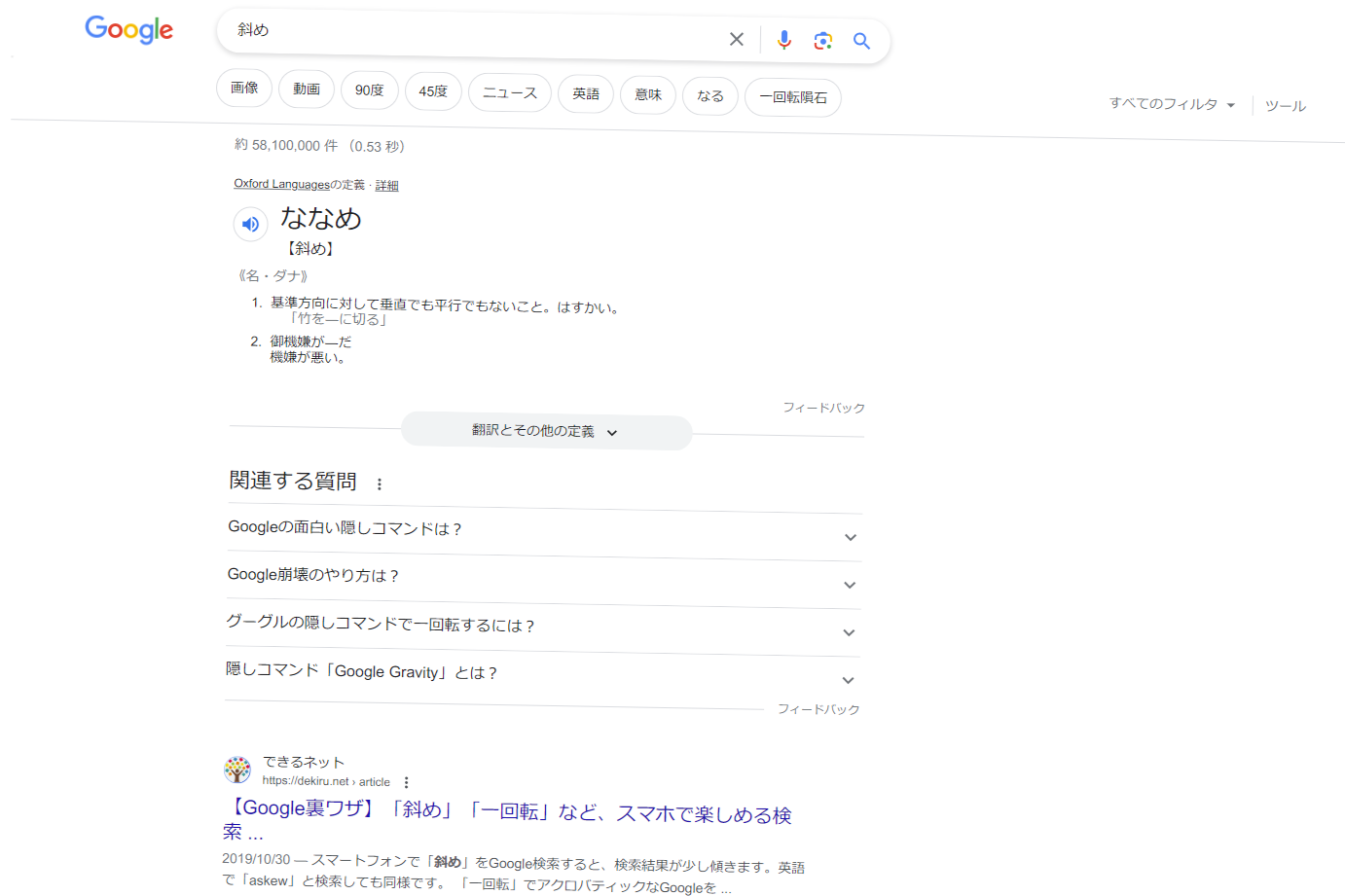
Task: Open the 詳細 link for Oxford Languages definition
Action: click(386, 185)
